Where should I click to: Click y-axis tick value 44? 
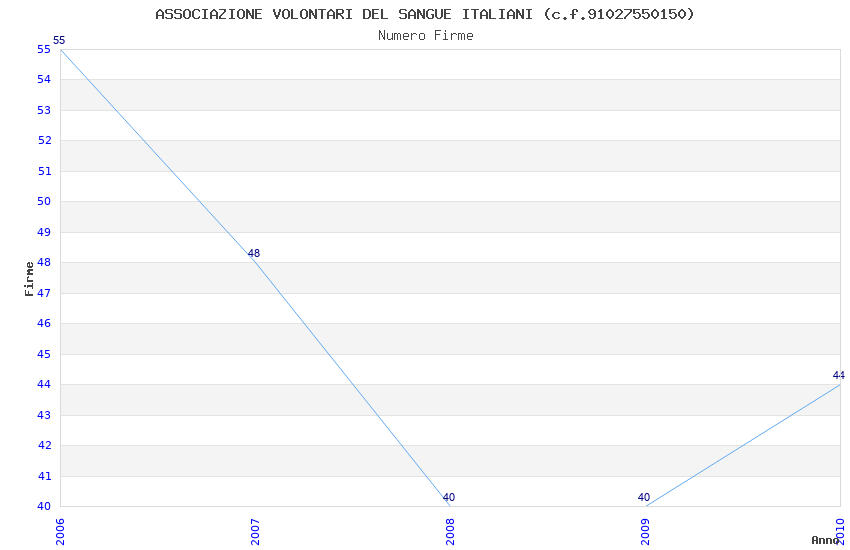(44, 384)
